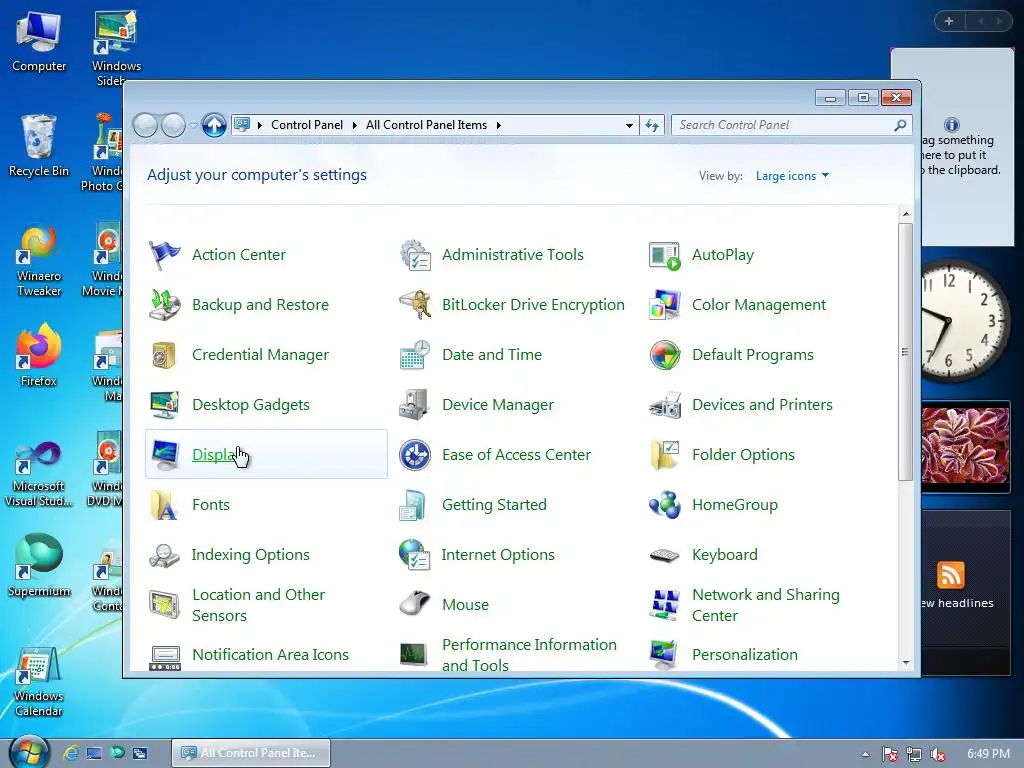Click the taskbar clock showing 6:49 PM
1024x768 pixels.
click(988, 754)
